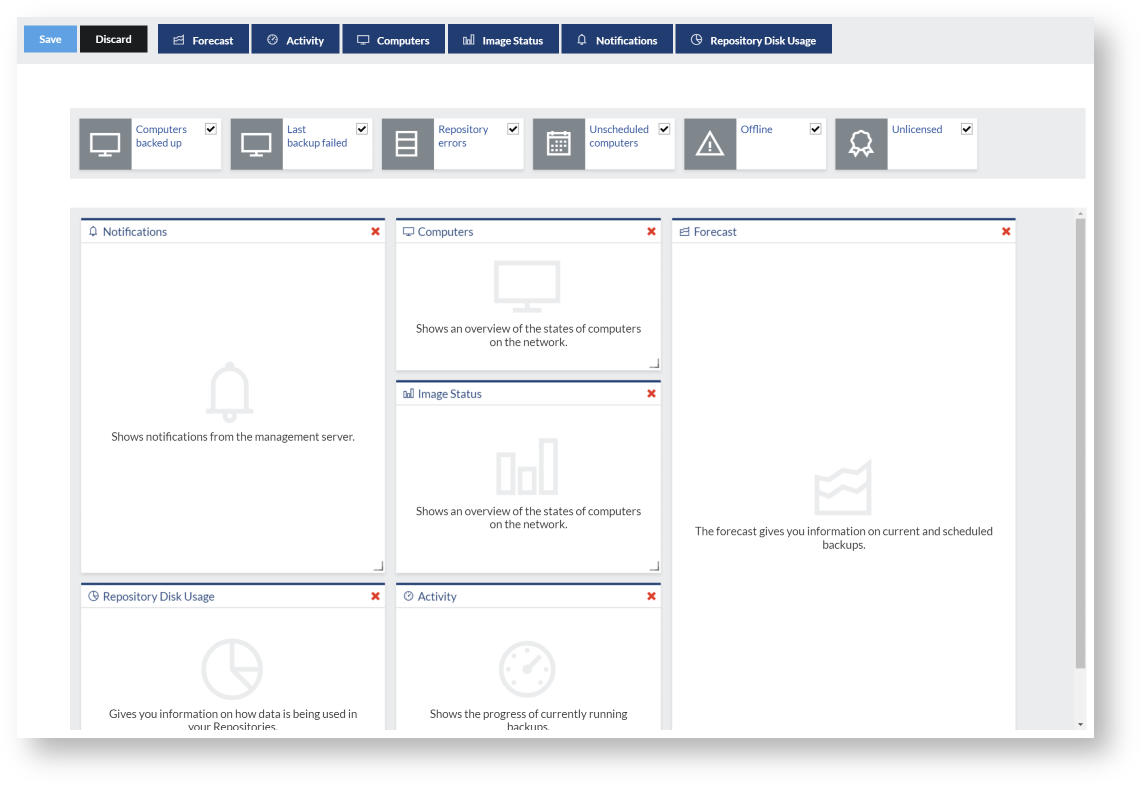Click the pie chart icon in Repository Disk Usage widget

point(232,669)
